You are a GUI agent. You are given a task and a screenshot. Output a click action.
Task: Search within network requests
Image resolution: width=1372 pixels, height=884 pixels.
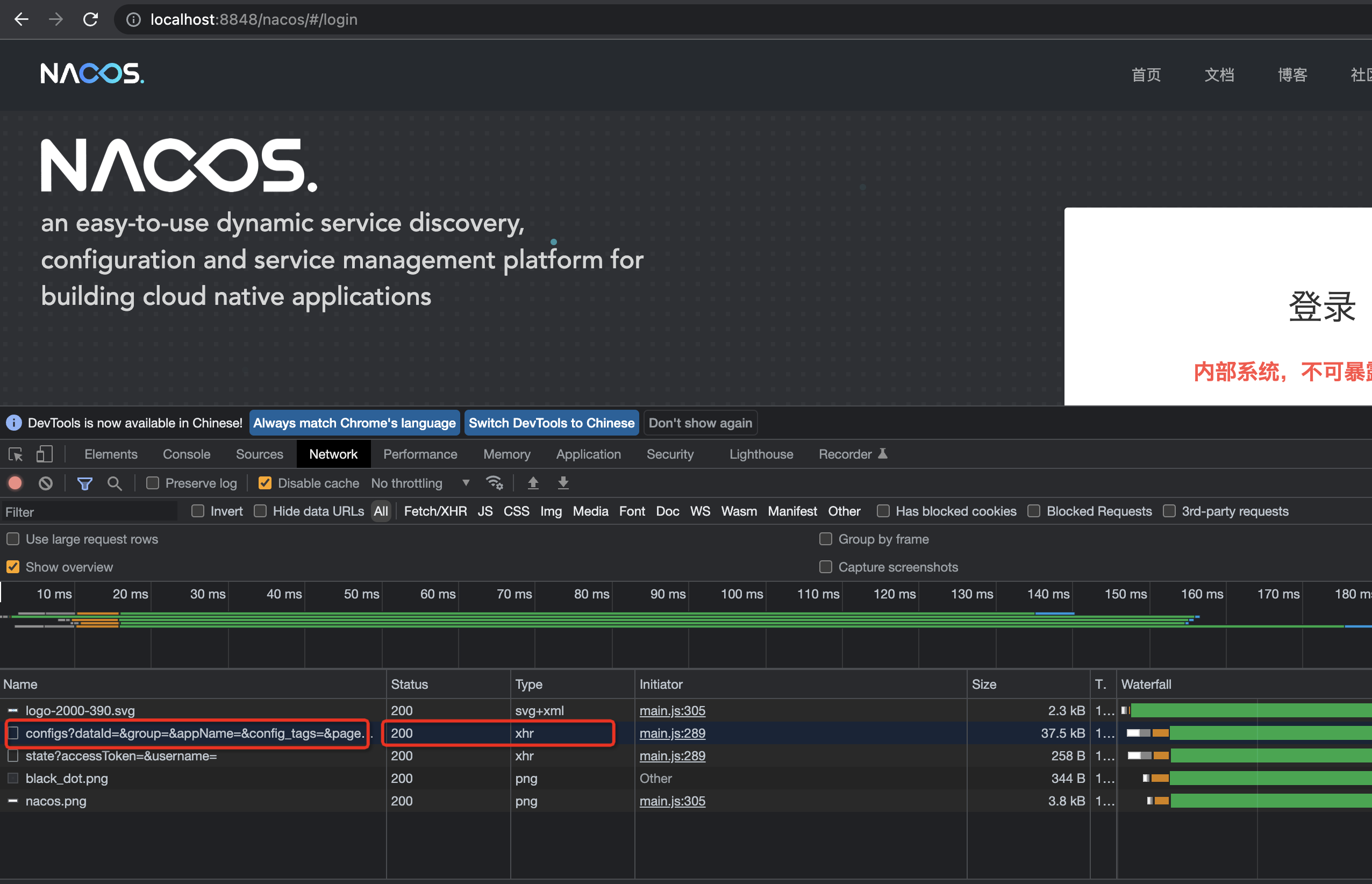coord(115,483)
